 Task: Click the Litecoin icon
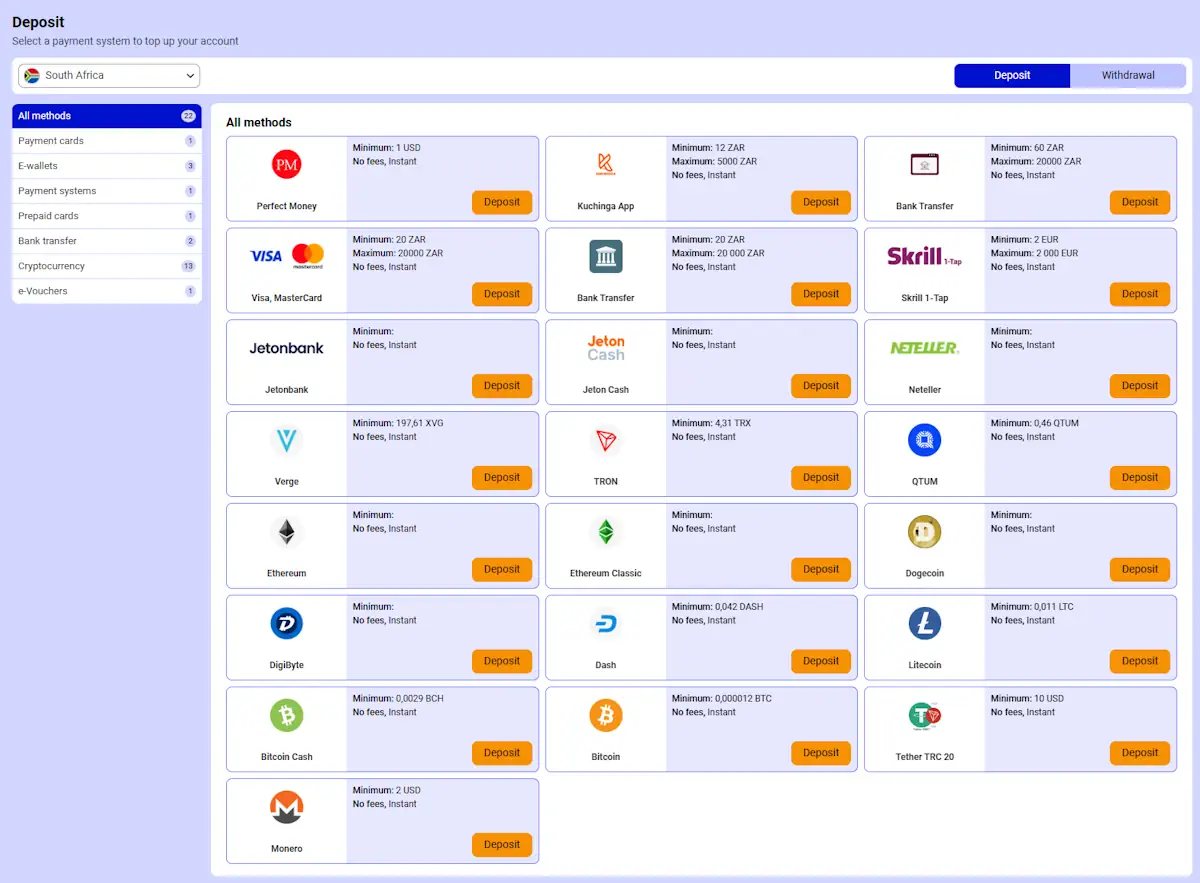[x=924, y=624]
